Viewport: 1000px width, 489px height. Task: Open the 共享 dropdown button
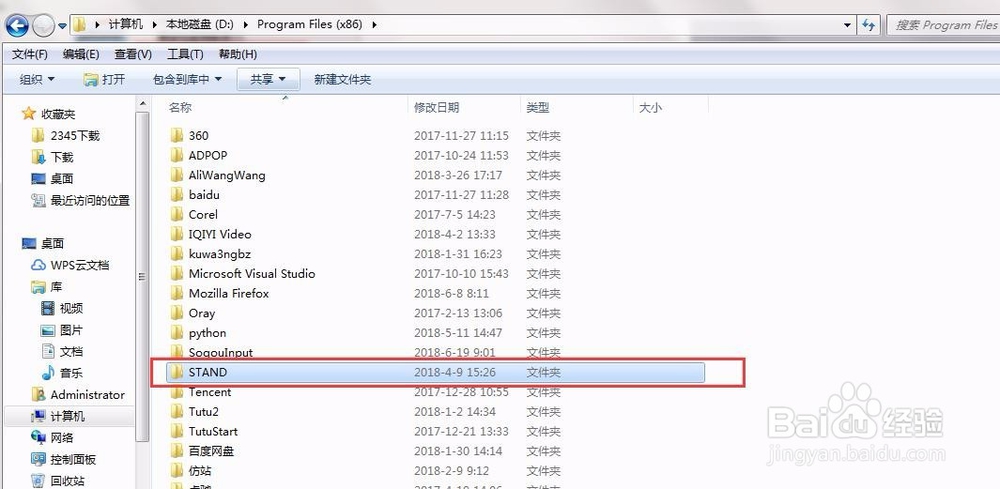coord(266,79)
